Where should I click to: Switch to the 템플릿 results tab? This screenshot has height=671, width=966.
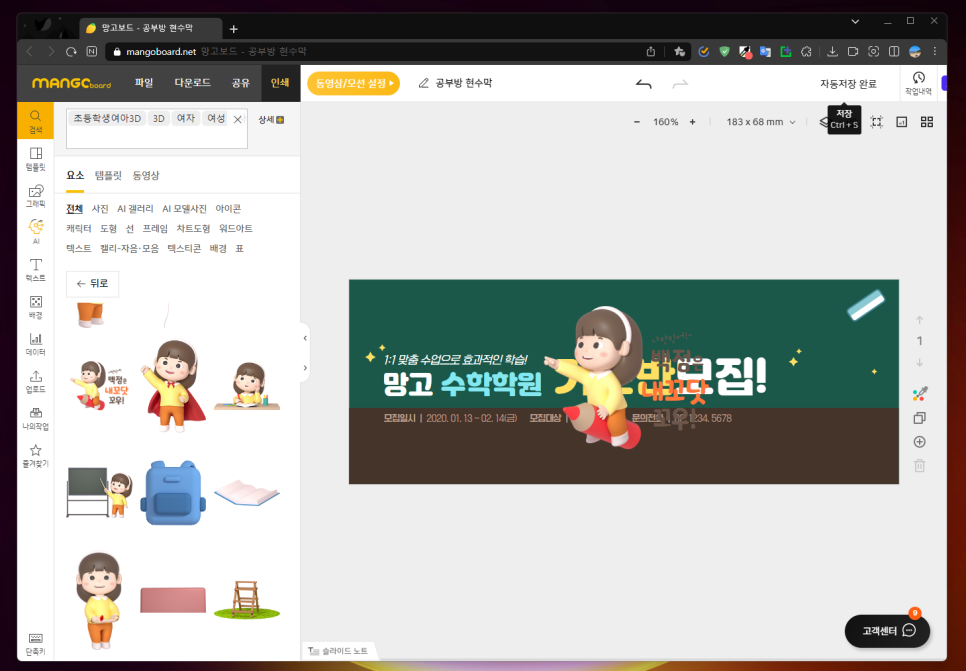[x=108, y=175]
